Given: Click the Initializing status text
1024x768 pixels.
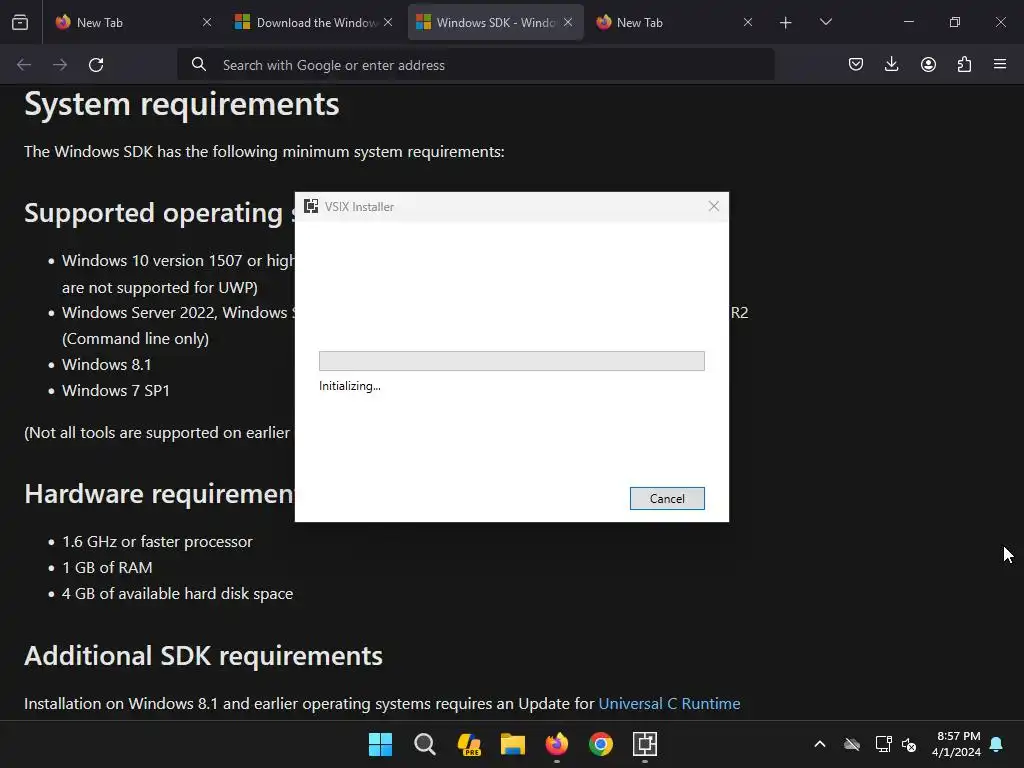Looking at the screenshot, I should click(349, 386).
